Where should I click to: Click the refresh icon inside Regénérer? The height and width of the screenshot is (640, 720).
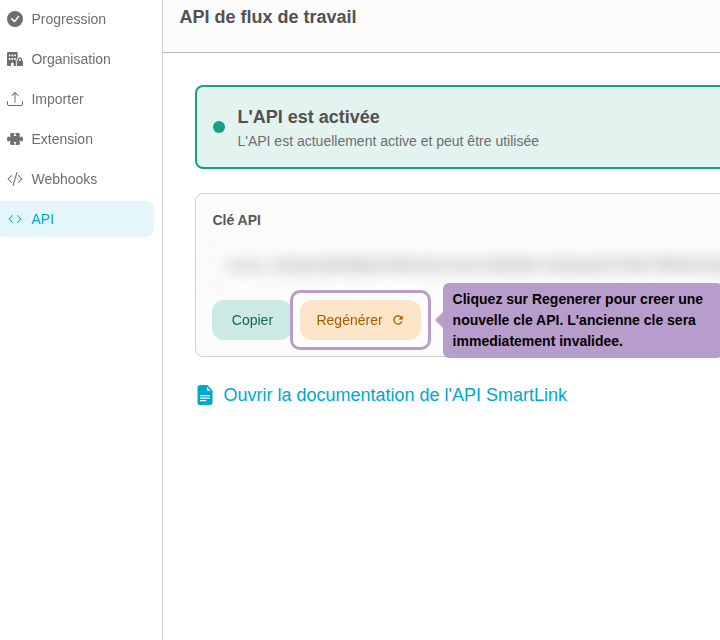398,320
